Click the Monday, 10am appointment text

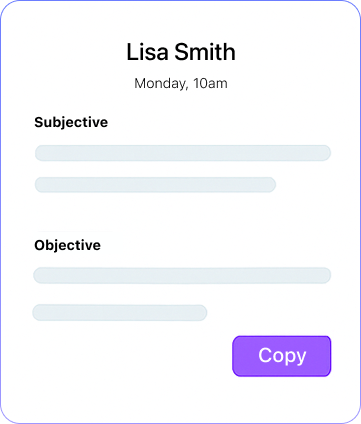point(181,83)
